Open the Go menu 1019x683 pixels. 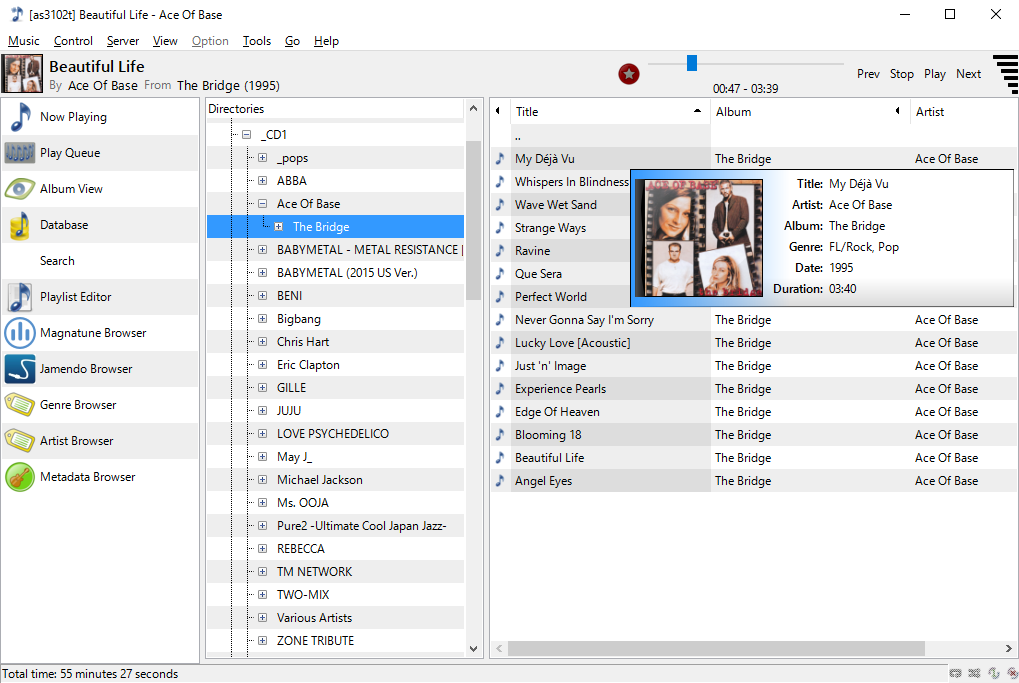pos(292,41)
